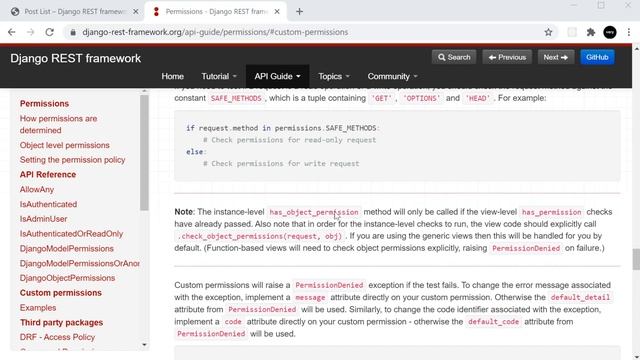The width and height of the screenshot is (640, 360).
Task: Open Custom permissions sidebar heading
Action: click(x=60, y=293)
